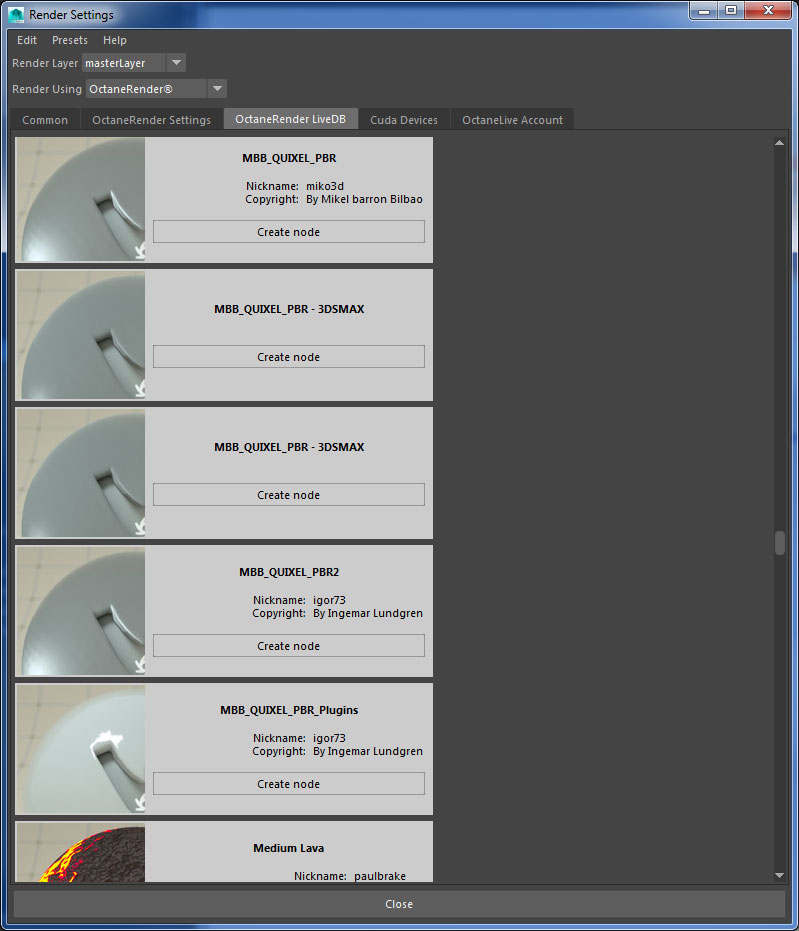Click the Render Settings window app icon
This screenshot has width=799, height=931.
tap(16, 14)
